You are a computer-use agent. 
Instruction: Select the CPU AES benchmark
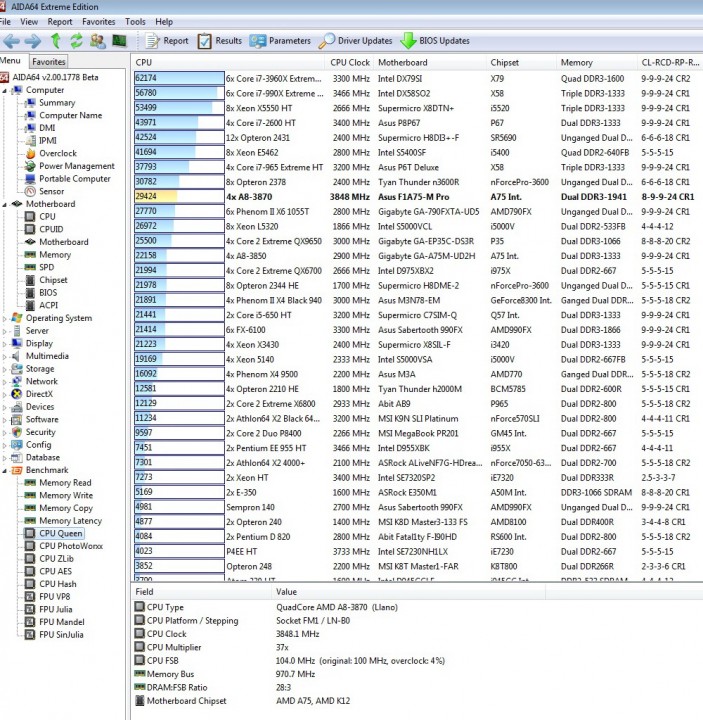coord(55,571)
